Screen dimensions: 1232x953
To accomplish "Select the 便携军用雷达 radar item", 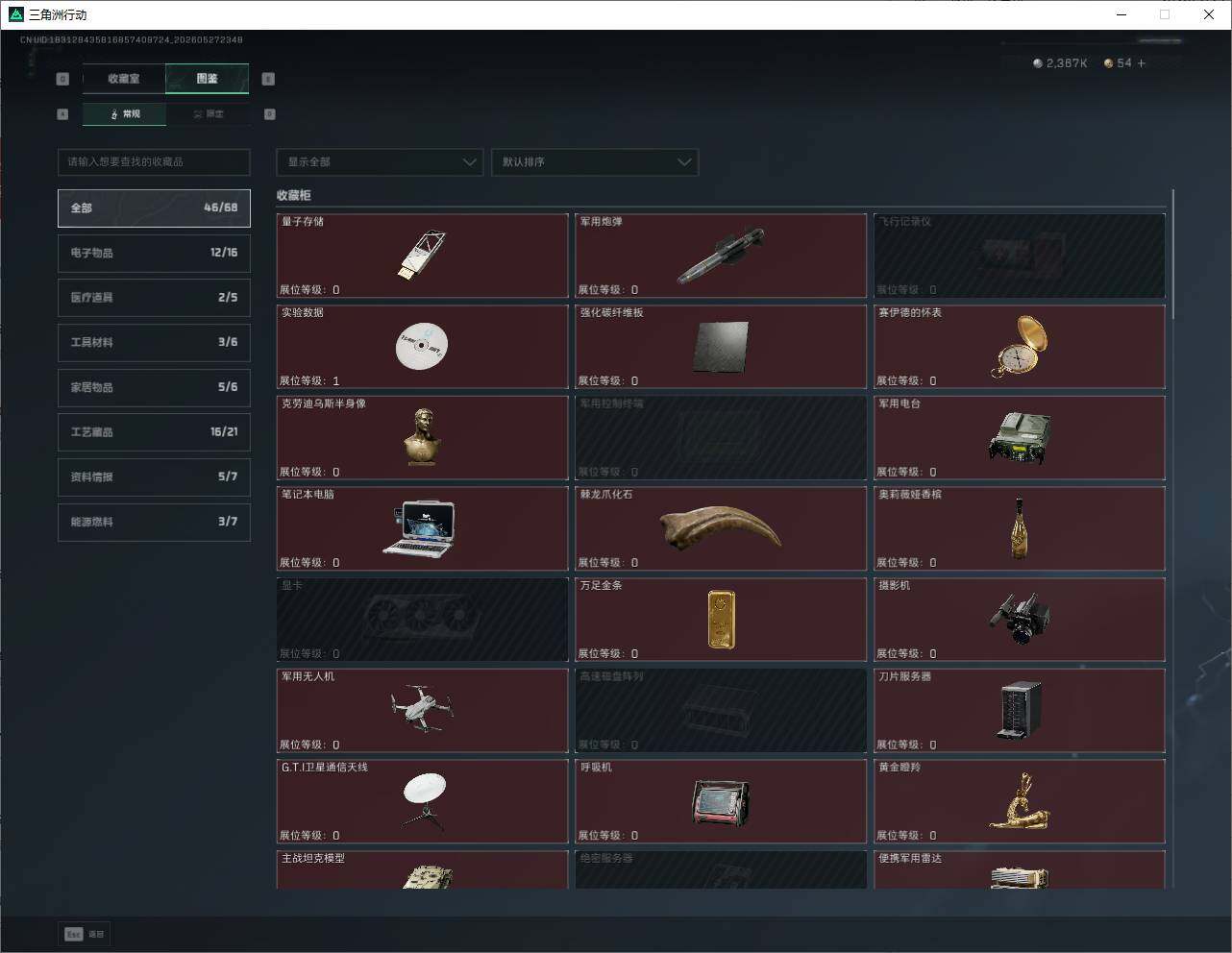I will 1019,869.
